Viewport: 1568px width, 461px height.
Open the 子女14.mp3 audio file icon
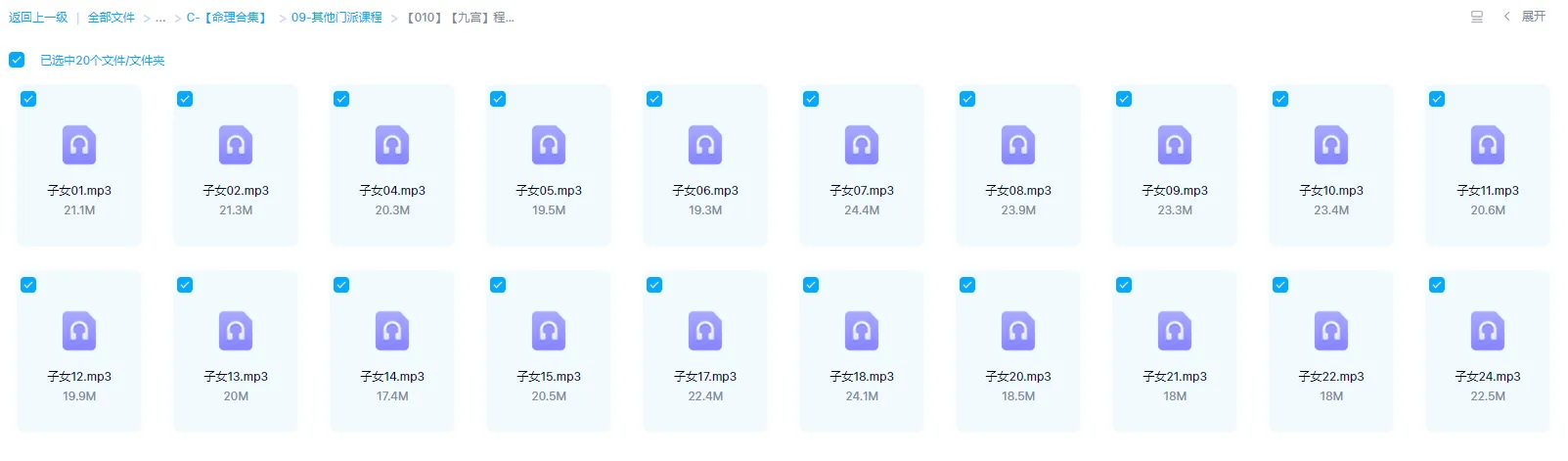[392, 331]
